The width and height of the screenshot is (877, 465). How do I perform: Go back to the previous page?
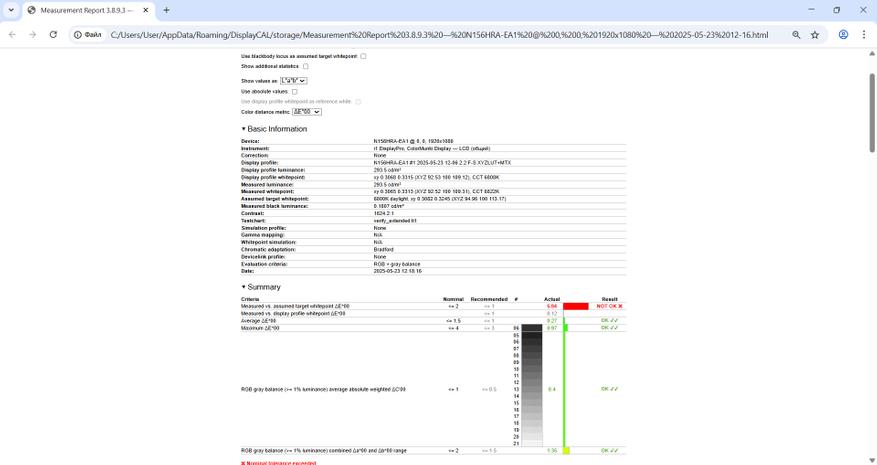12,35
